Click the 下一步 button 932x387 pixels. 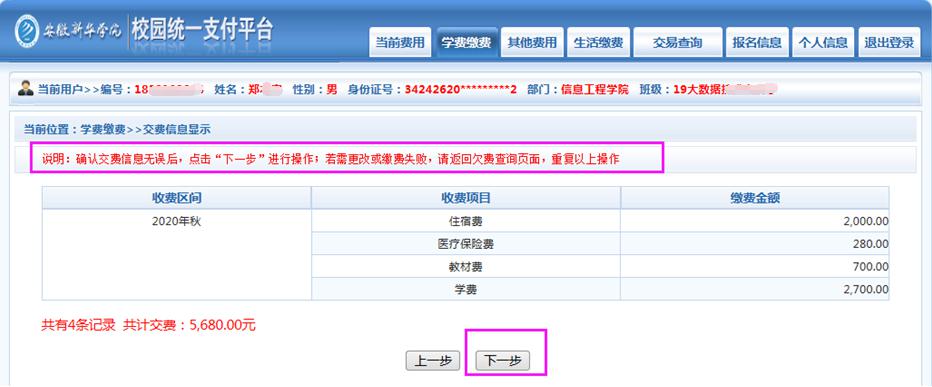[x=503, y=361]
